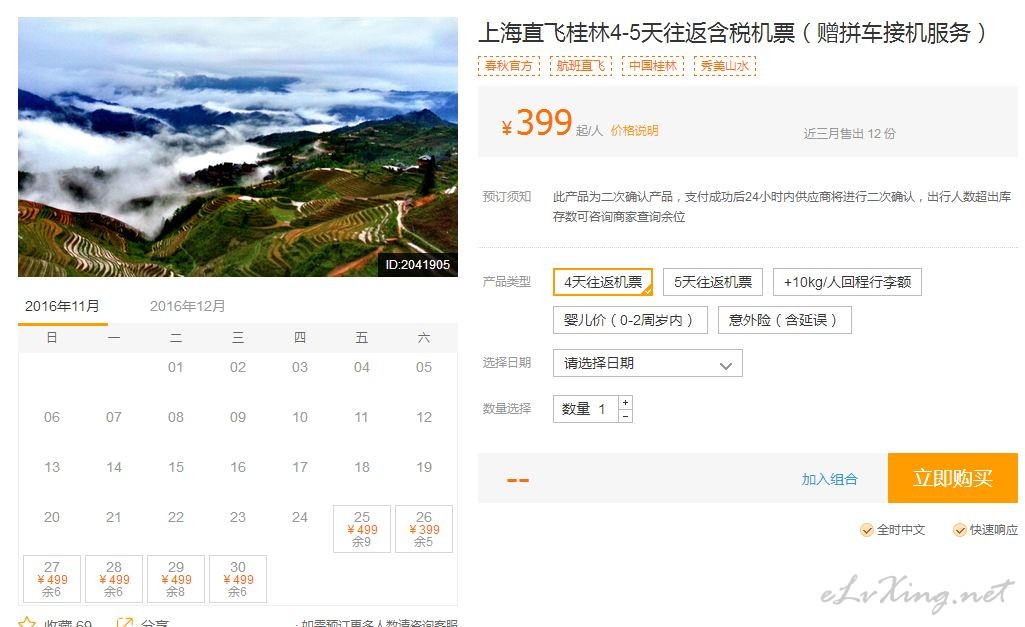This screenshot has height=627, width=1025.
Task: Click the ¥399 price text
Action: point(537,123)
